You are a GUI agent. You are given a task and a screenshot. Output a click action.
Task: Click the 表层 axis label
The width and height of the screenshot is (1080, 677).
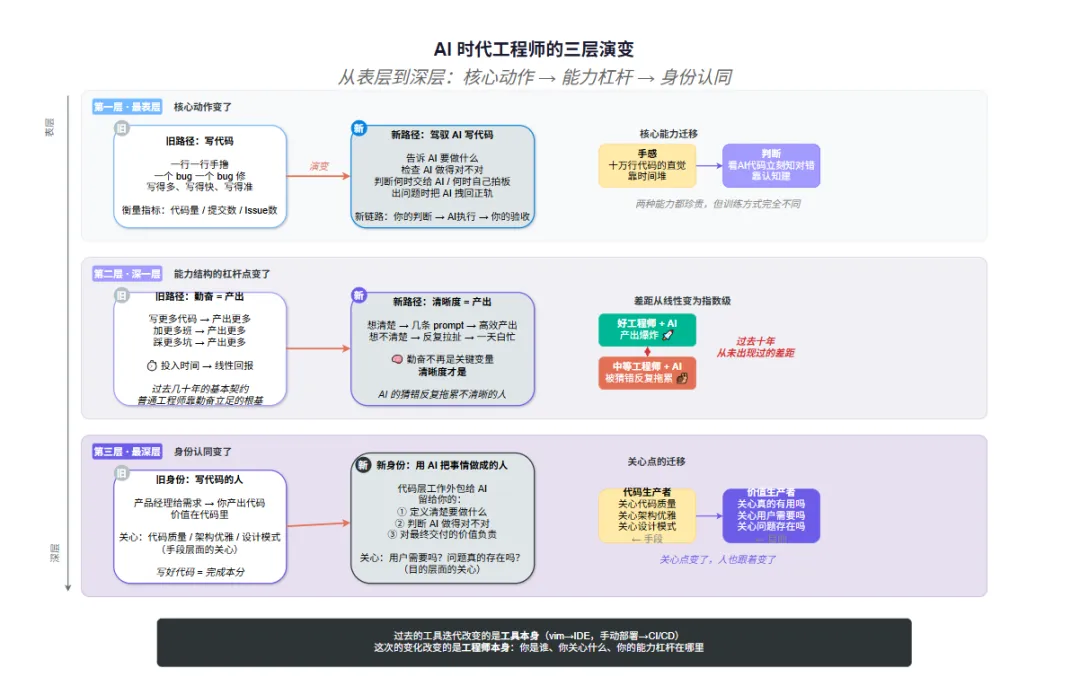(50, 127)
